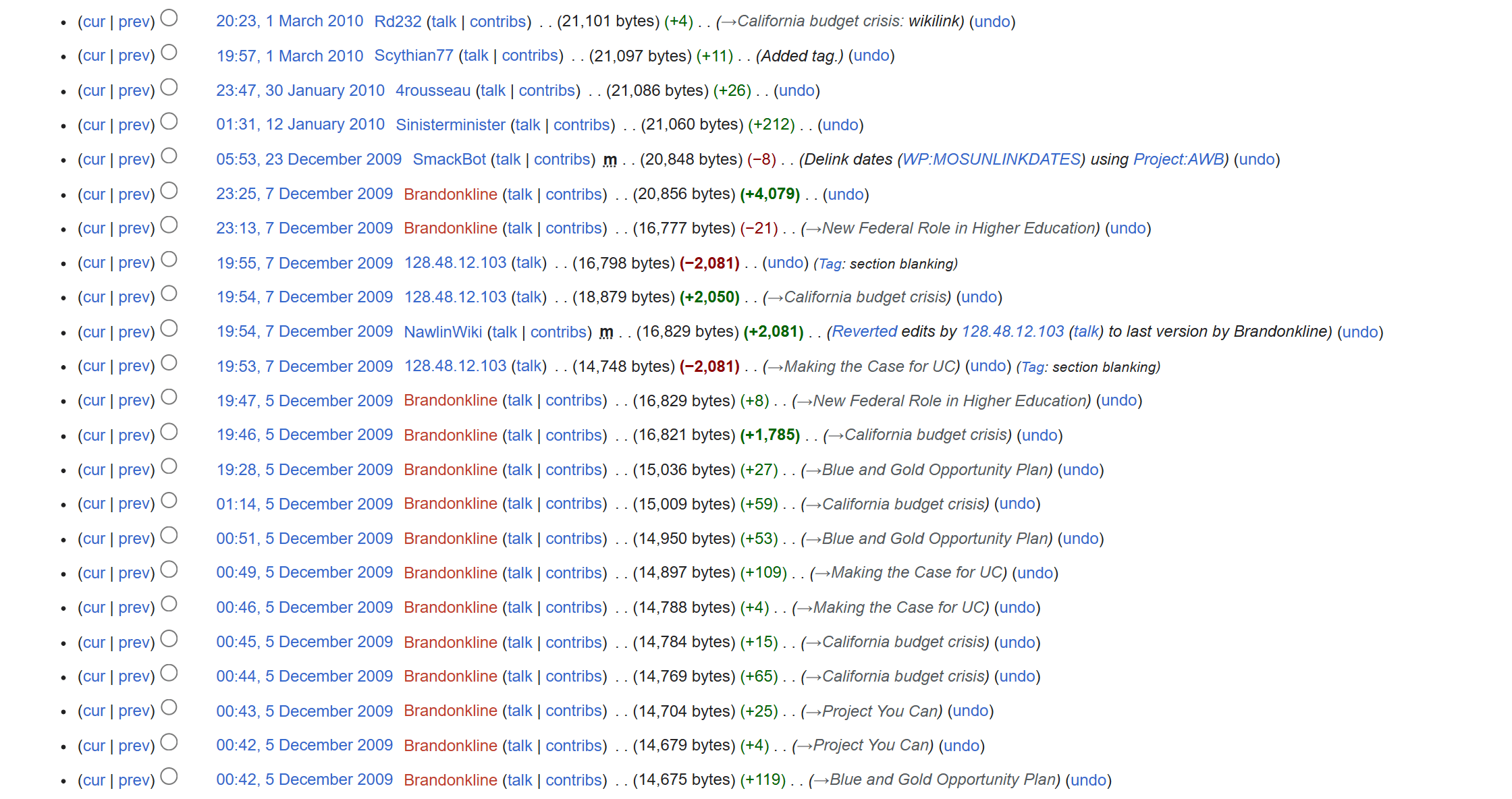
Task: Select radio button for NawlinWiki's 19:54 revision
Action: pos(169,329)
